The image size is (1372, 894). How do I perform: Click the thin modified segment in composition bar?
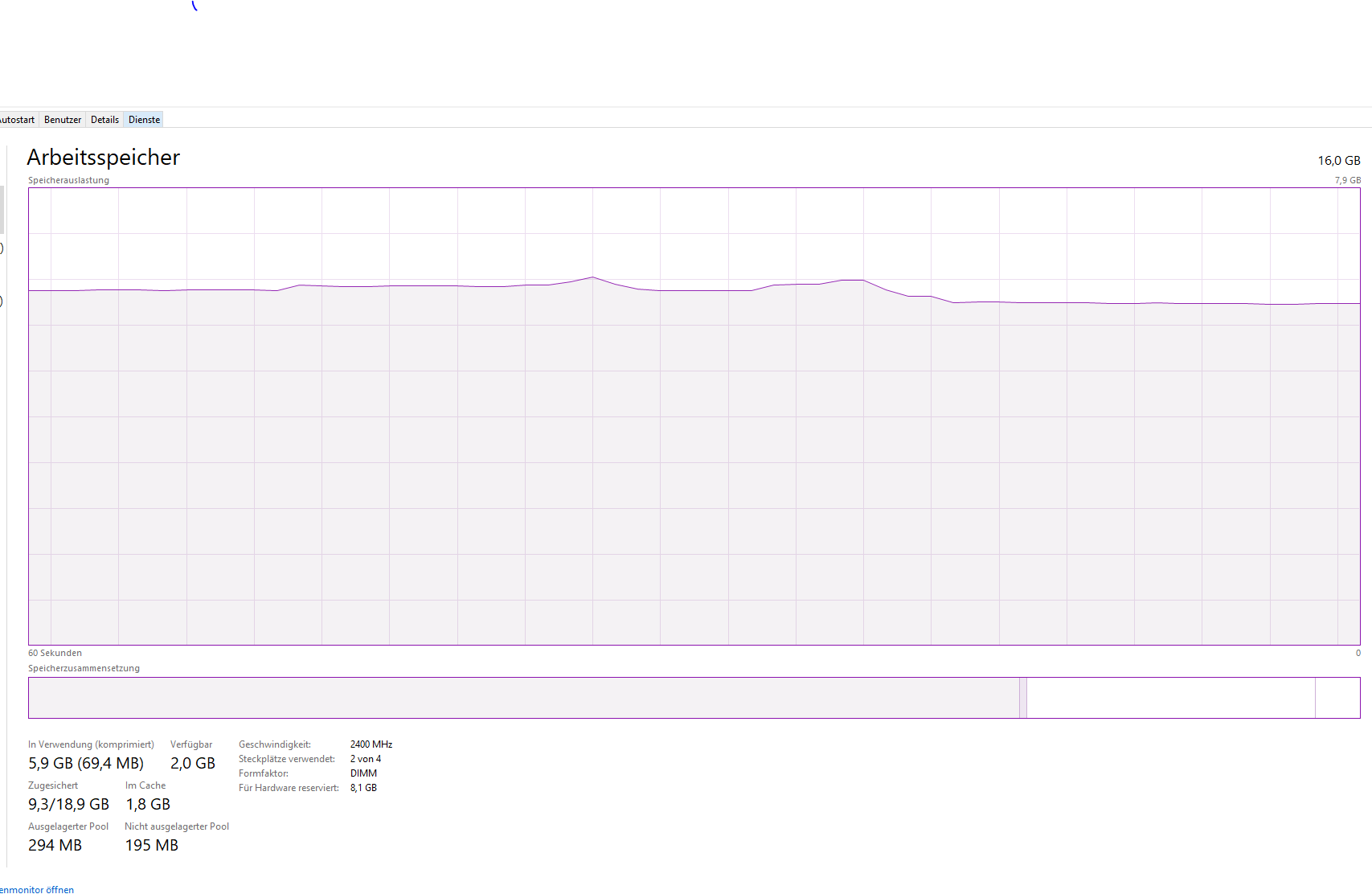1023,698
